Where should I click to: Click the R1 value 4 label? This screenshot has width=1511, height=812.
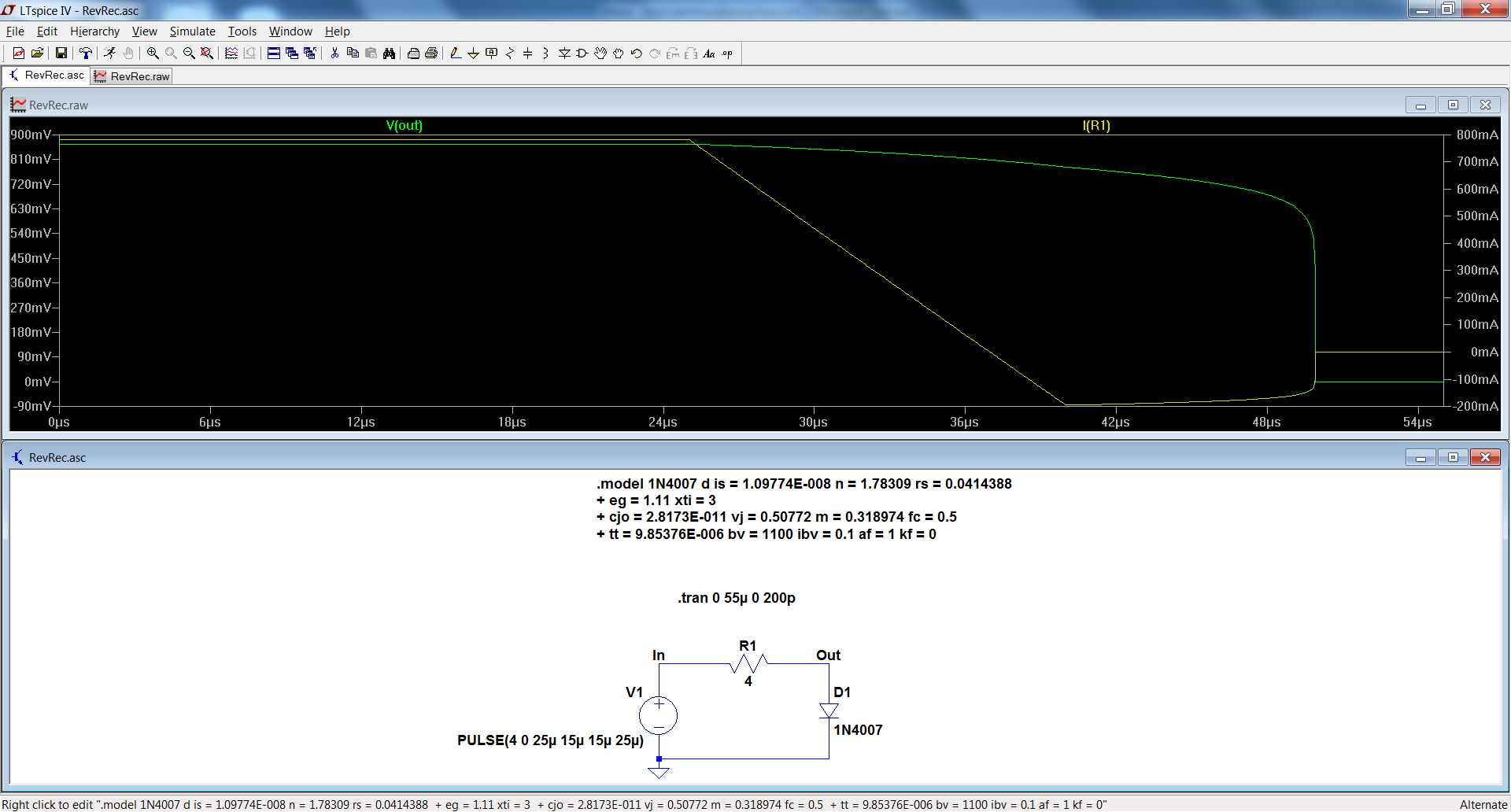tap(748, 681)
